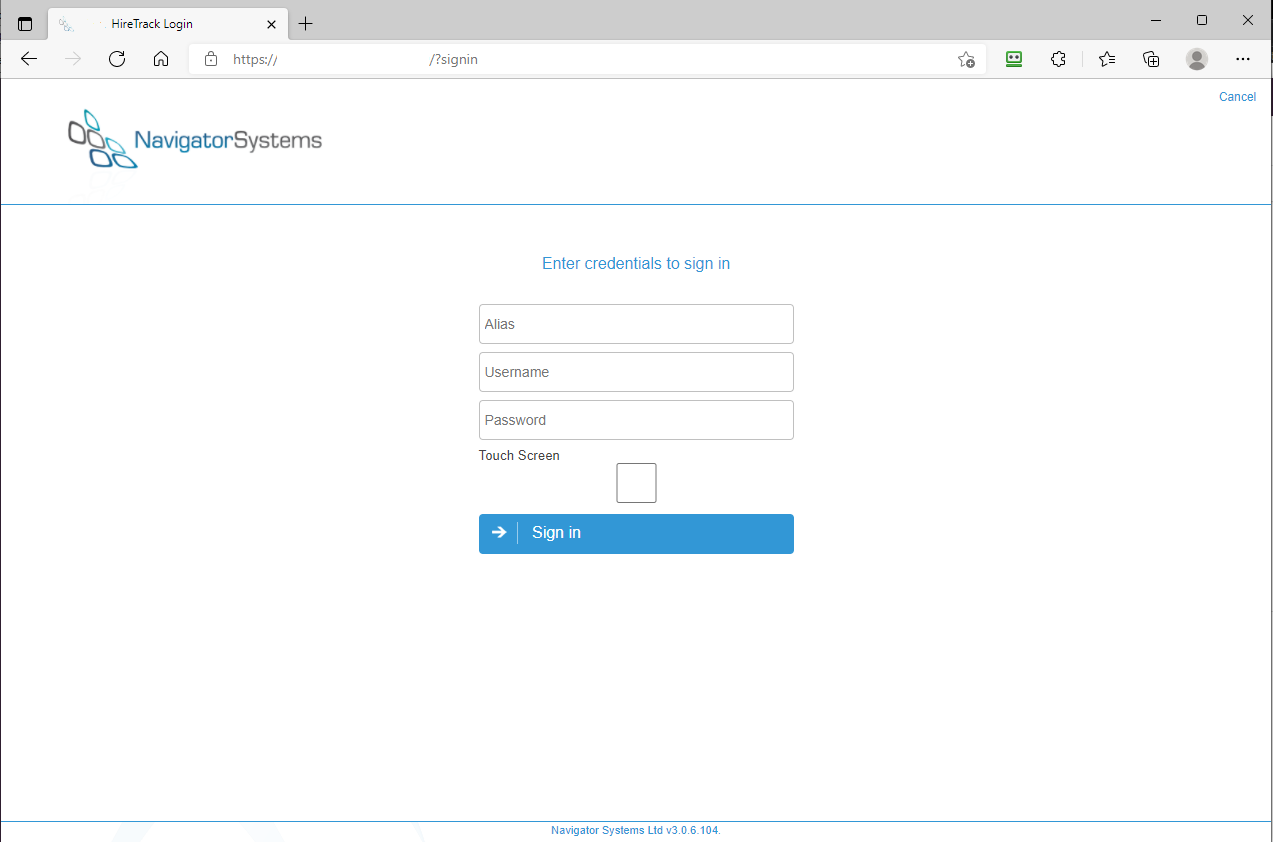The height and width of the screenshot is (842, 1273).
Task: Open Settings and more ellipsis menu
Action: coord(1243,59)
